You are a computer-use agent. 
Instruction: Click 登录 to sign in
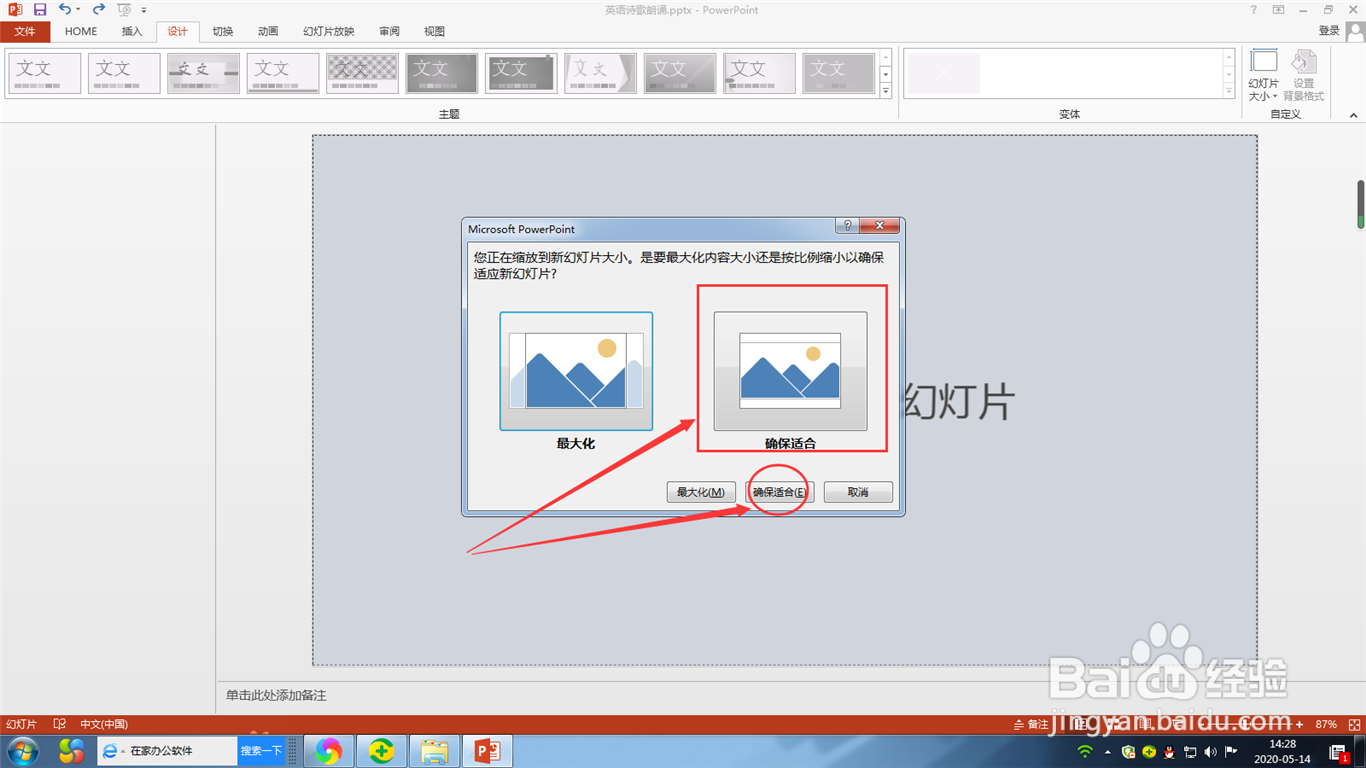point(1329,31)
